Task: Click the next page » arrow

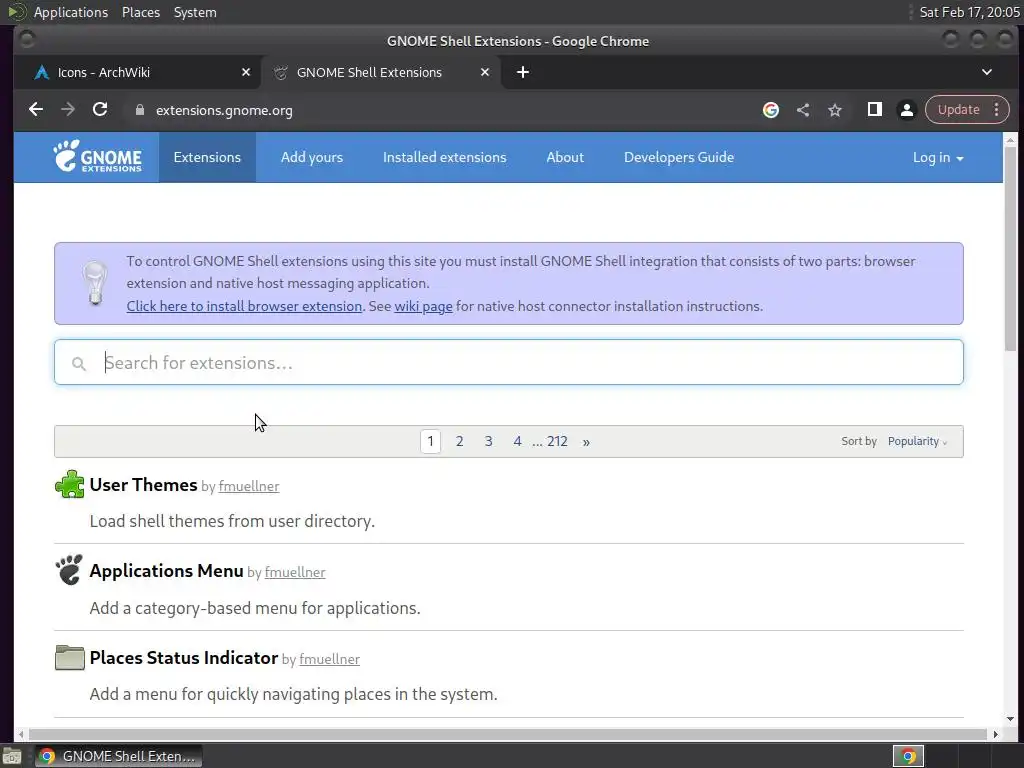Action: pos(586,442)
